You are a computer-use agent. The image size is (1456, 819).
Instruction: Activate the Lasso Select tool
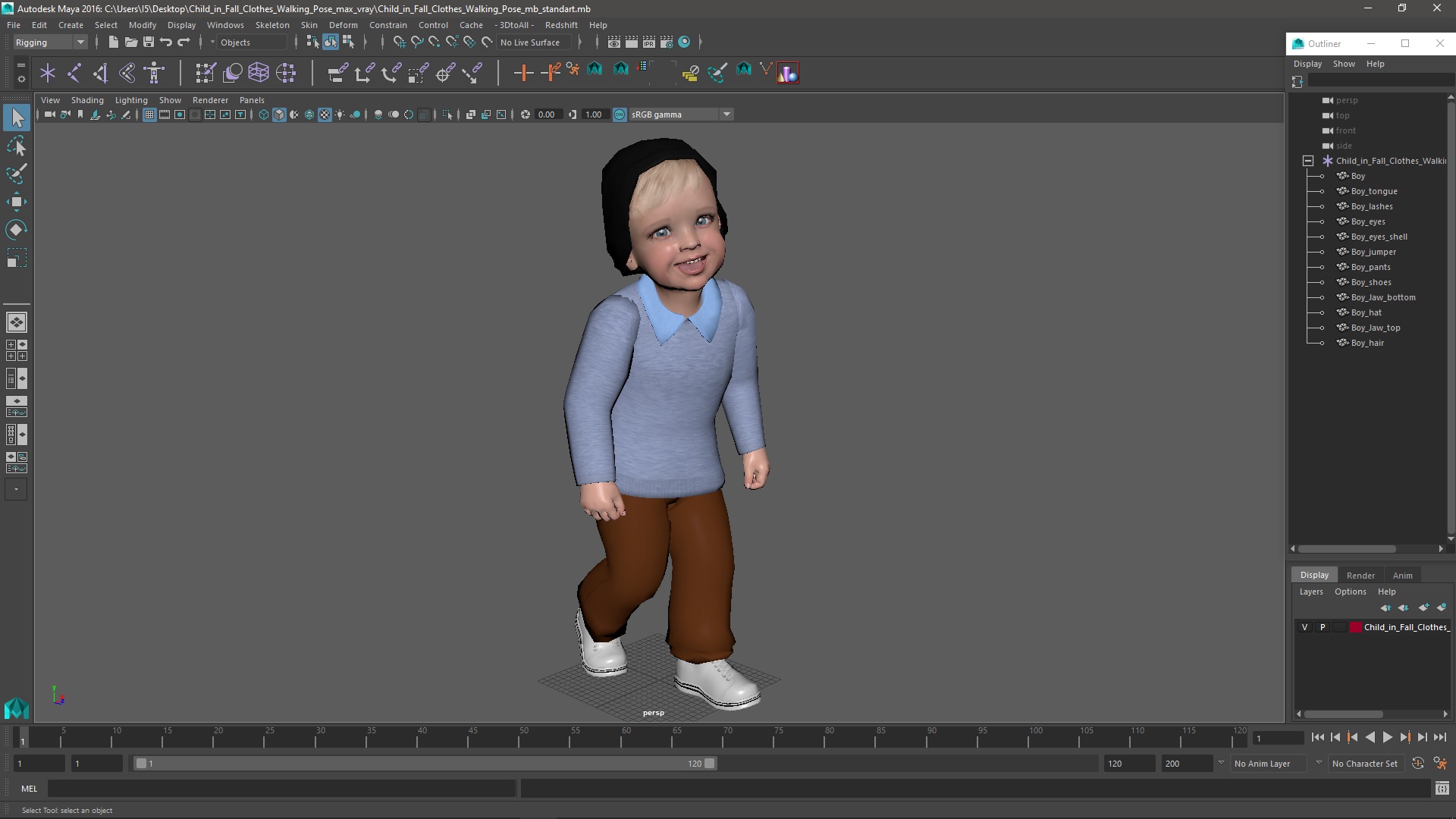[17, 146]
